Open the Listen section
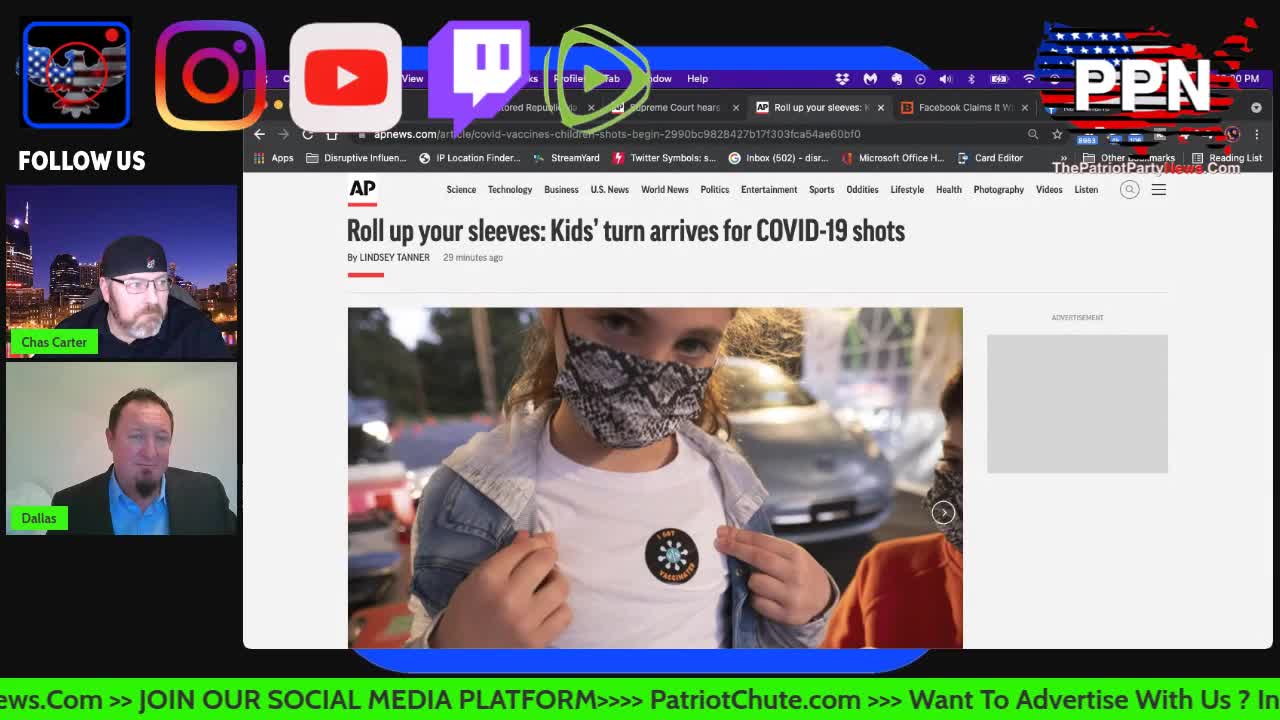 pos(1086,189)
